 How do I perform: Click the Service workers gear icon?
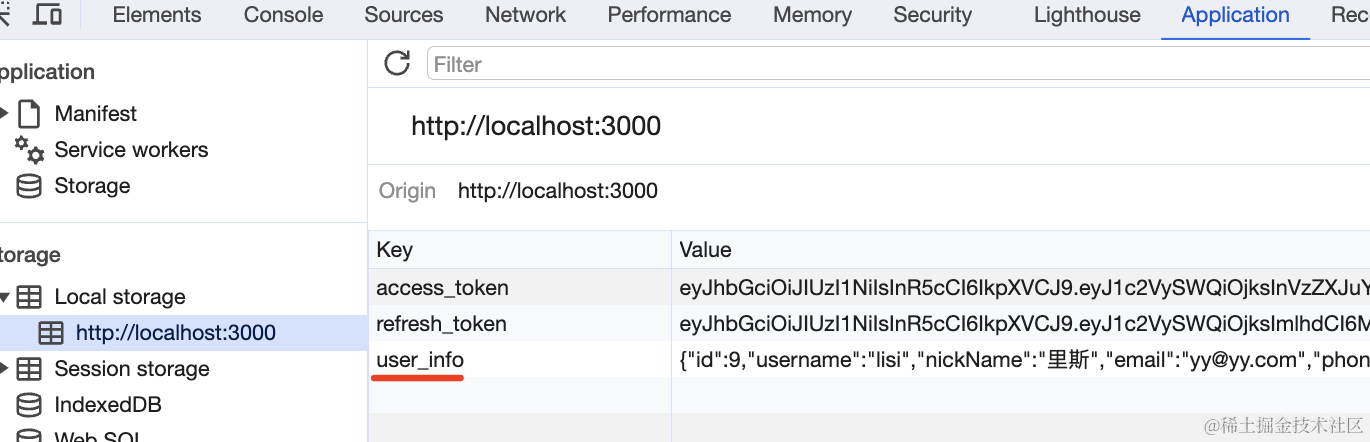tap(30, 150)
